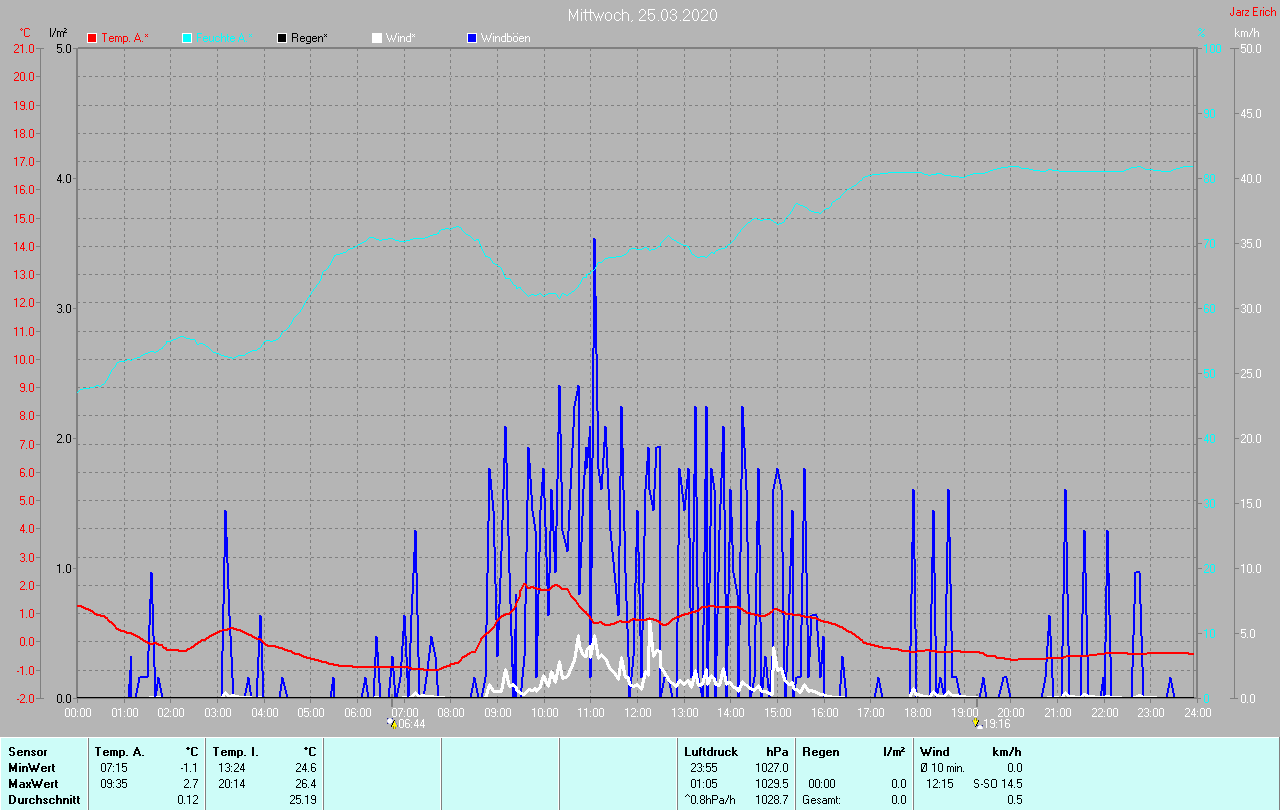Click the '12:15' wind maximum time
The height and width of the screenshot is (810, 1280).
940,784
